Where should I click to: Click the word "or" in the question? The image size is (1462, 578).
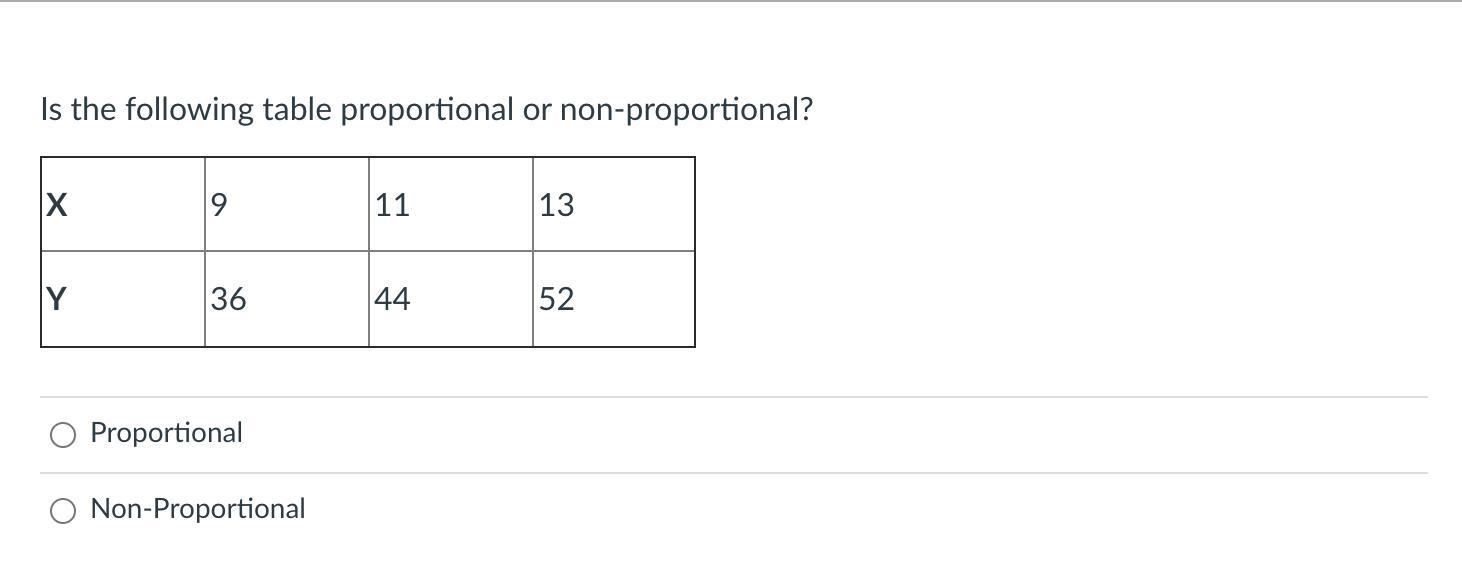pyautogui.click(x=537, y=110)
